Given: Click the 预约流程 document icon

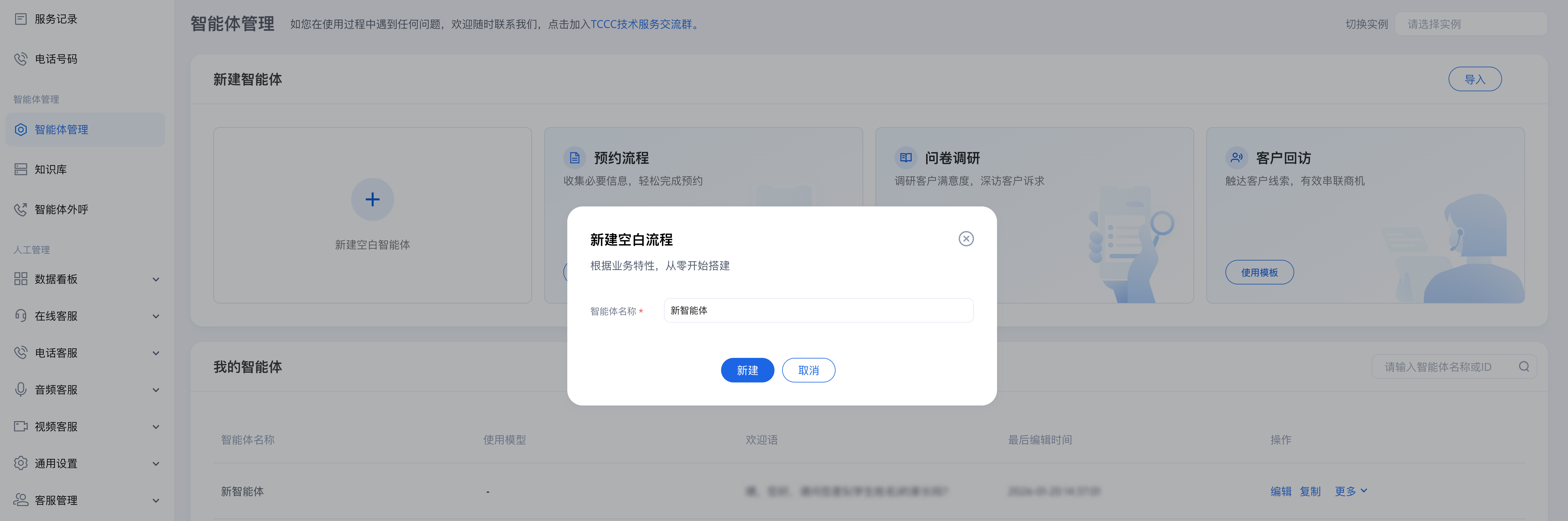Looking at the screenshot, I should pyautogui.click(x=574, y=158).
